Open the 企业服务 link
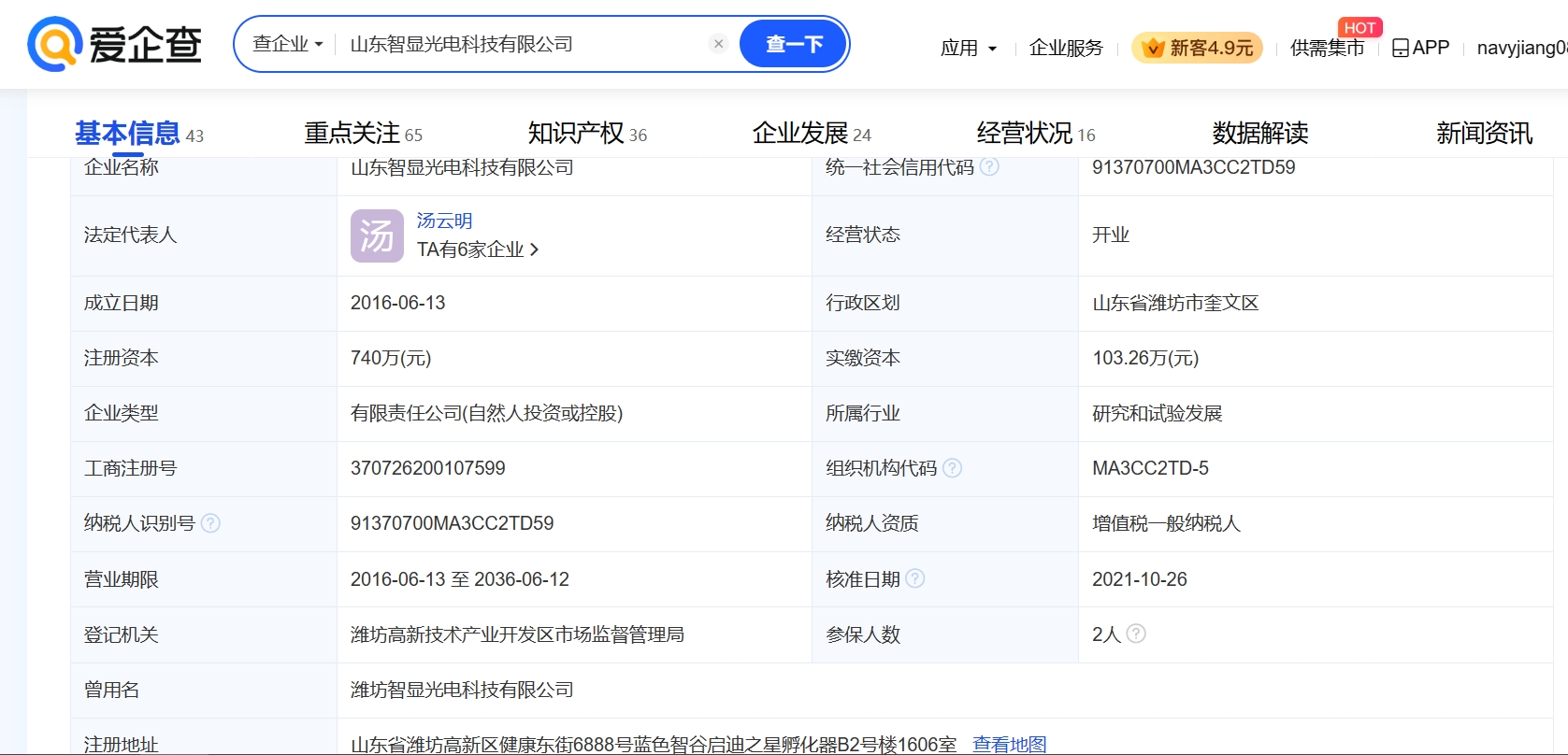1568x755 pixels. click(1066, 48)
